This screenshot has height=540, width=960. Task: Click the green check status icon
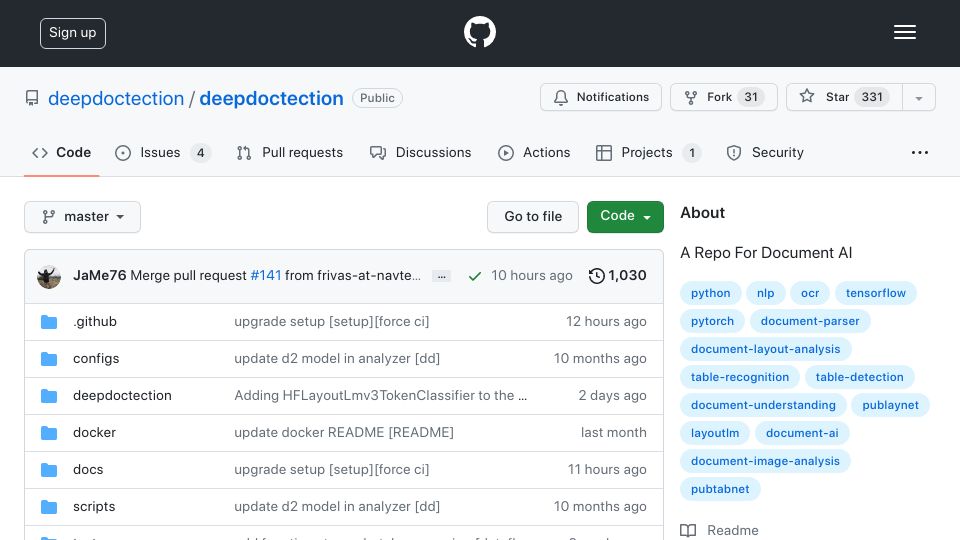tap(474, 276)
